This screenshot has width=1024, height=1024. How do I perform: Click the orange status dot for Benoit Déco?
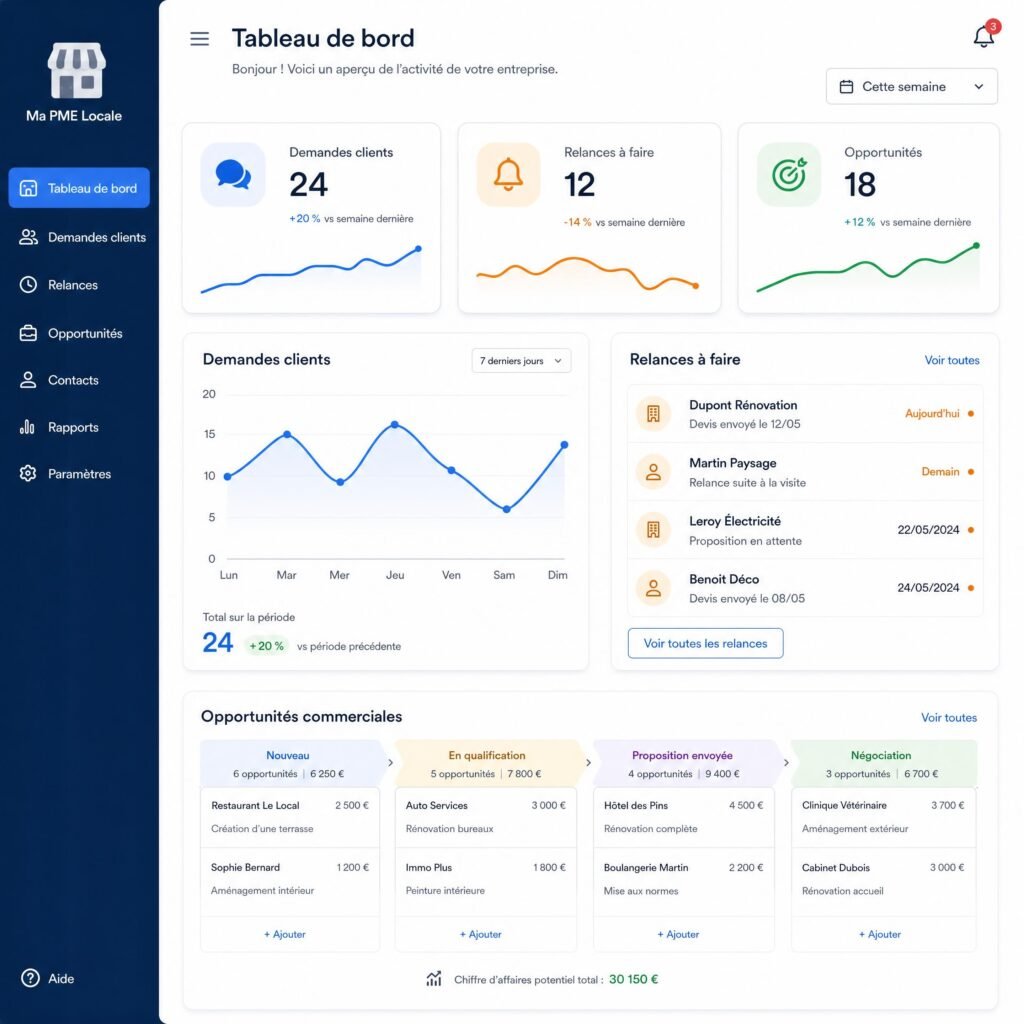[971, 588]
